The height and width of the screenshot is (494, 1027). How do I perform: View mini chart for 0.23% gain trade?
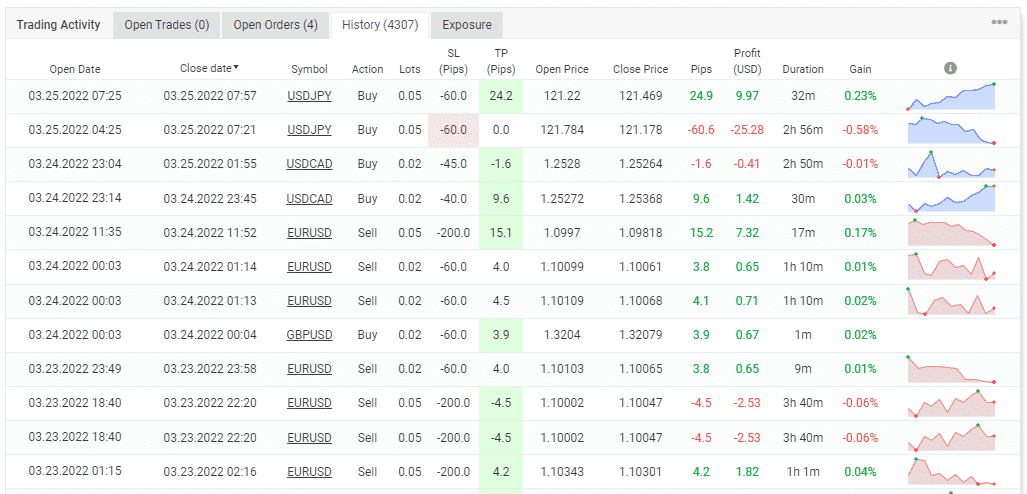coord(951,96)
